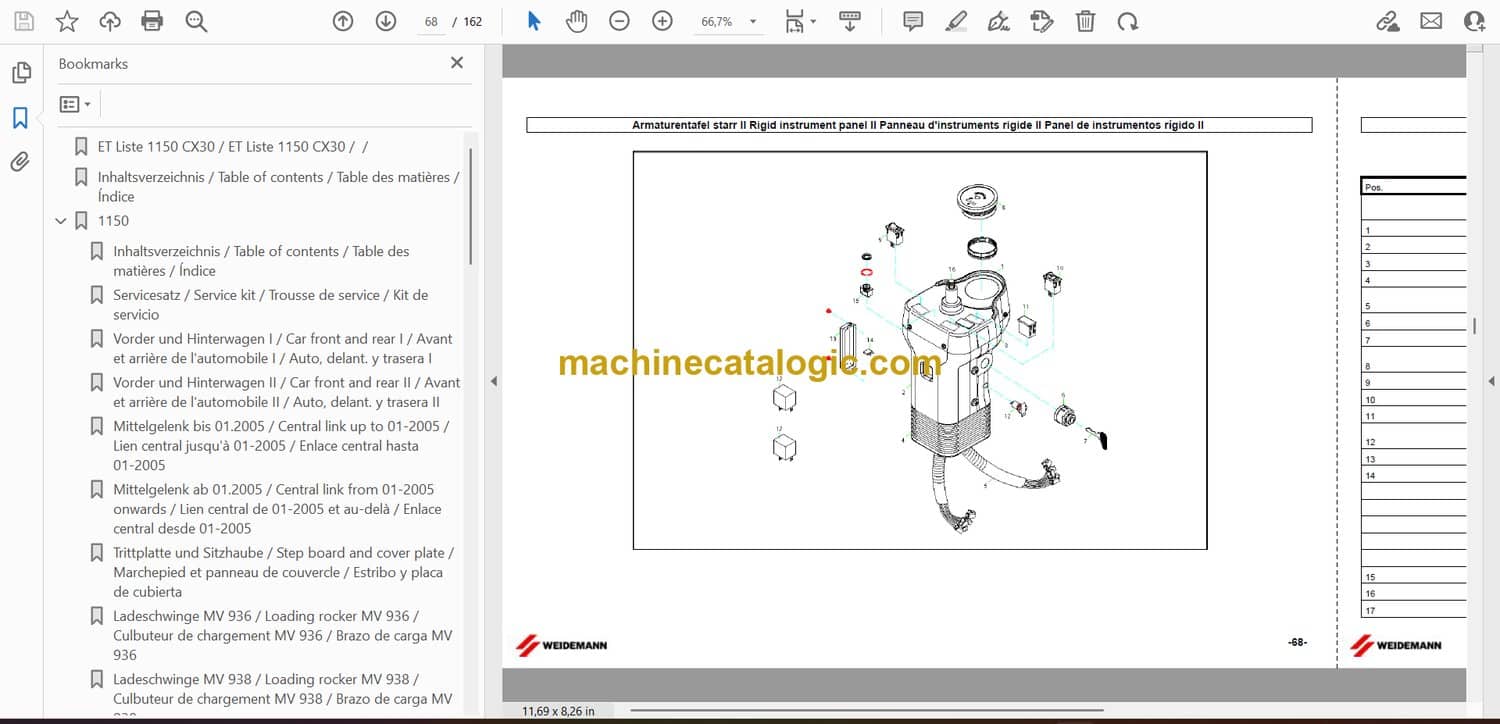The width and height of the screenshot is (1500, 724).
Task: Collapse the left navigation pane
Action: 492,381
